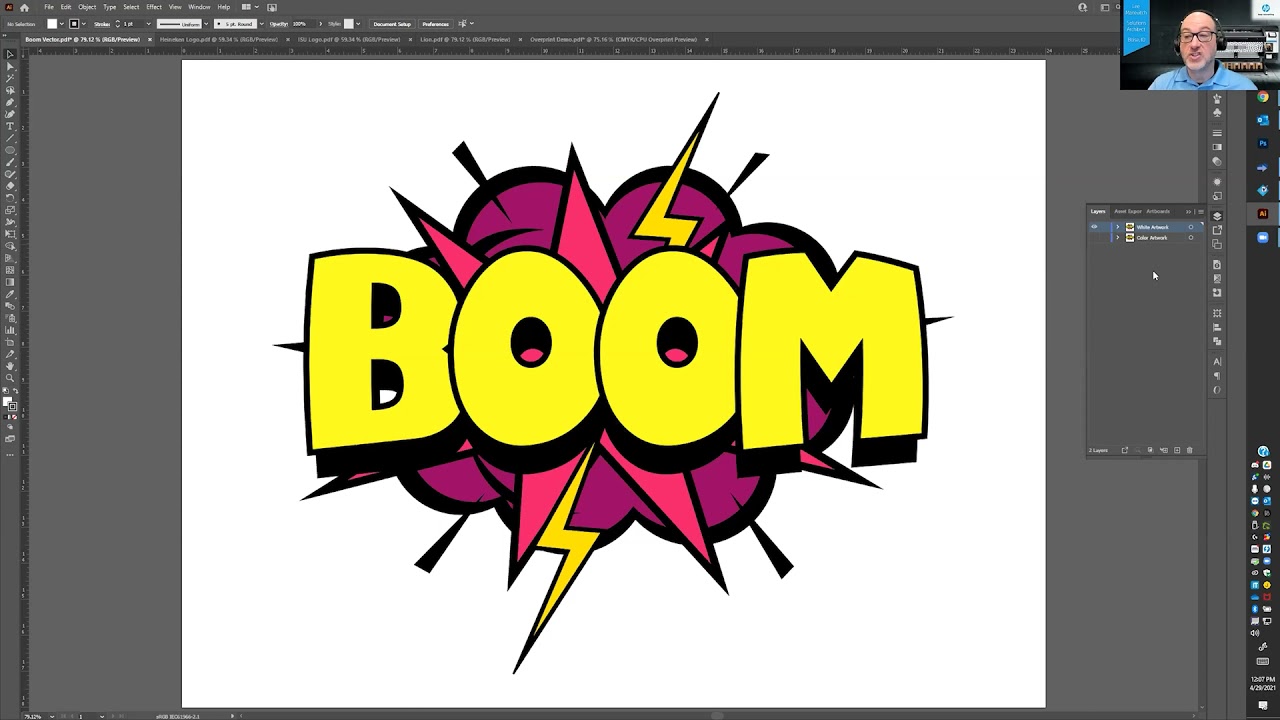Click target circle of Color Artwork layer

pos(1191,238)
